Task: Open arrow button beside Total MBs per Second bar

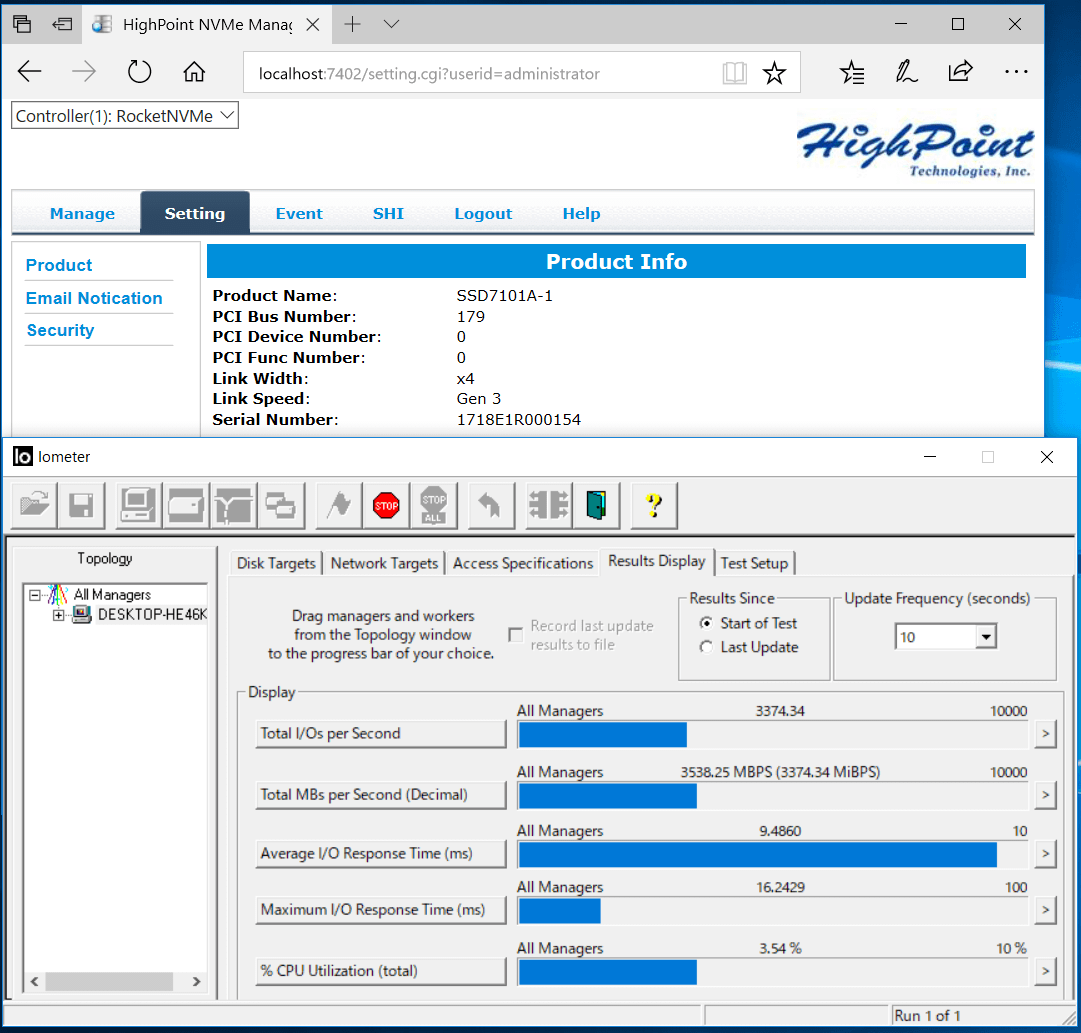Action: click(x=1046, y=795)
